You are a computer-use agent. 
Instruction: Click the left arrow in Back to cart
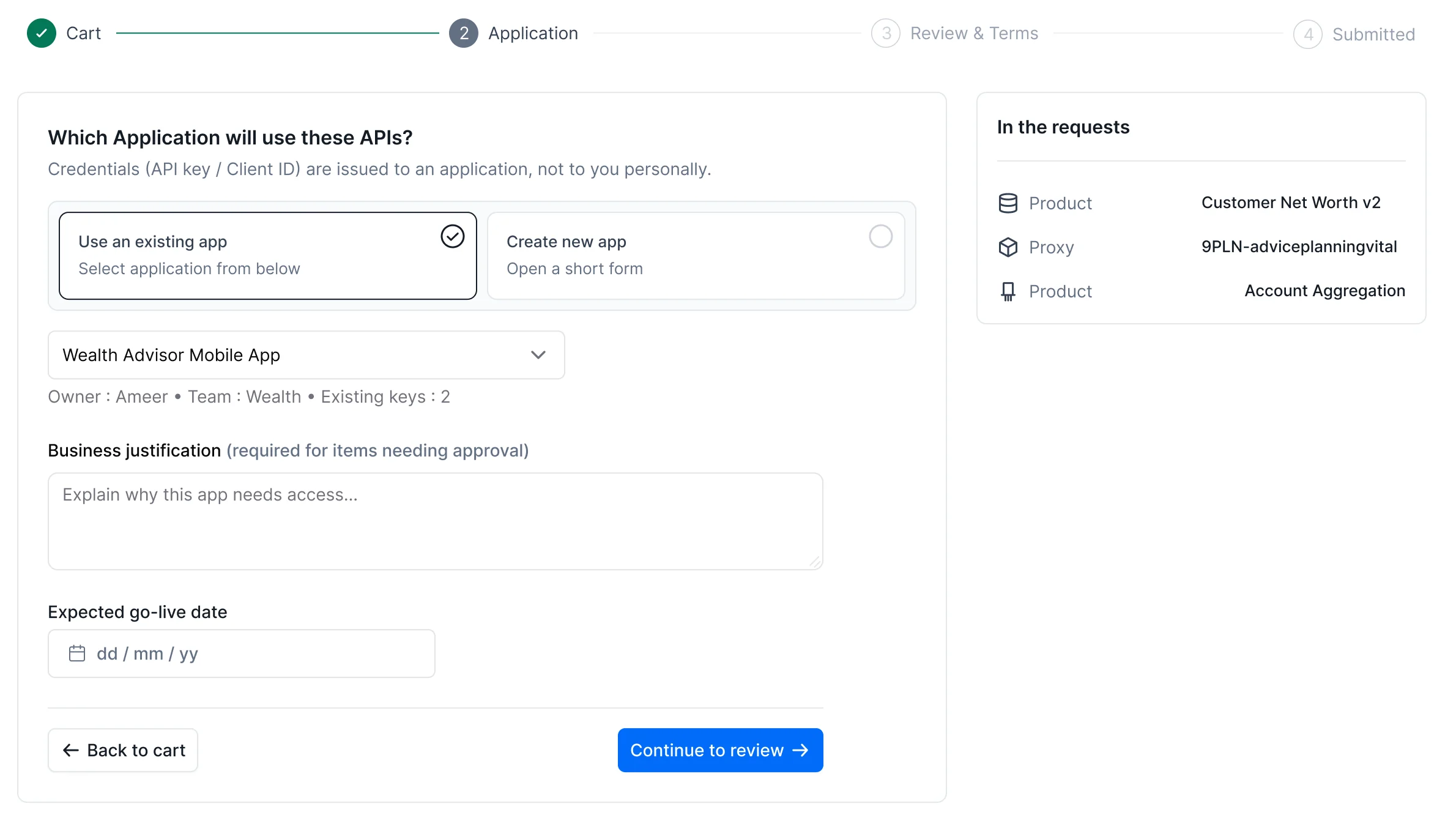coord(71,750)
